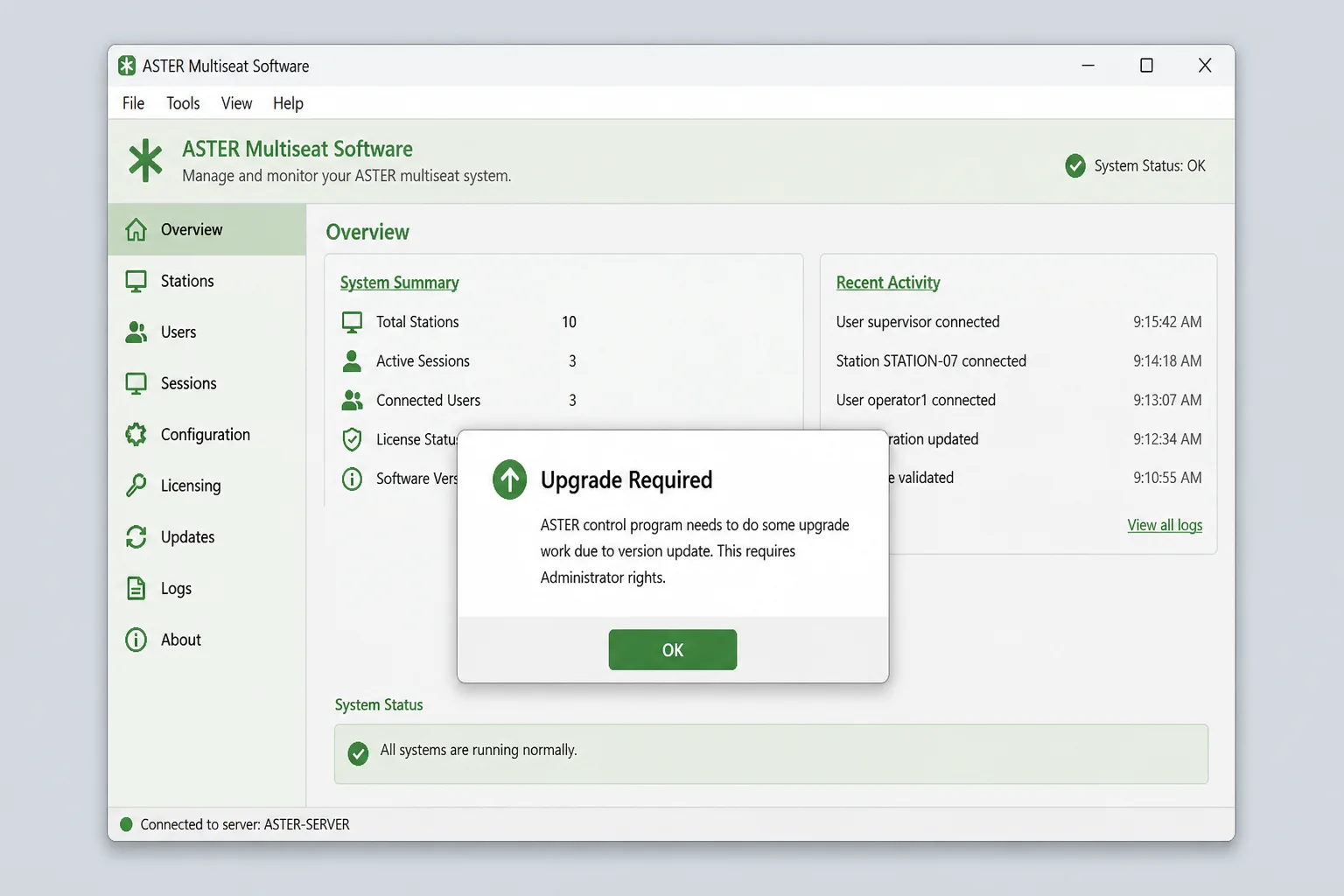Click the Connected Users label

pos(428,400)
